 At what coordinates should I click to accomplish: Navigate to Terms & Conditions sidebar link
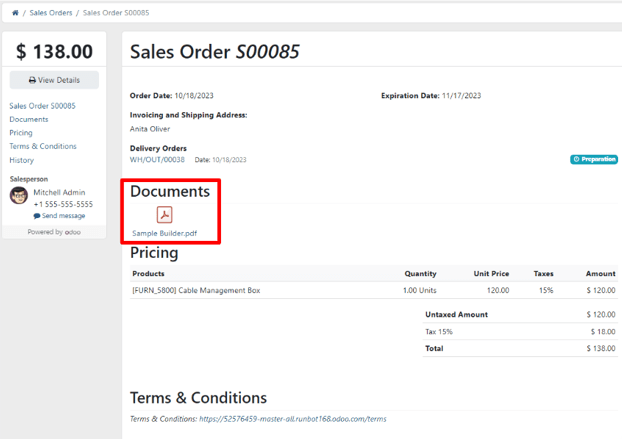click(x=43, y=146)
